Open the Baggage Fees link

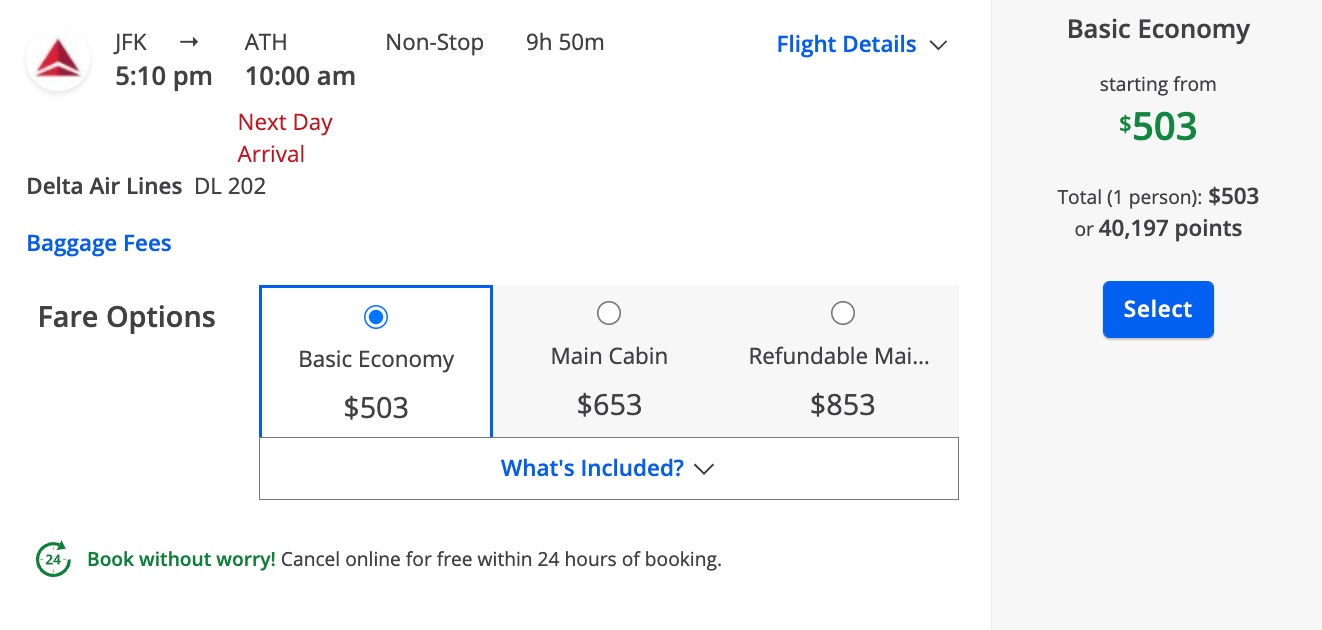tap(99, 243)
